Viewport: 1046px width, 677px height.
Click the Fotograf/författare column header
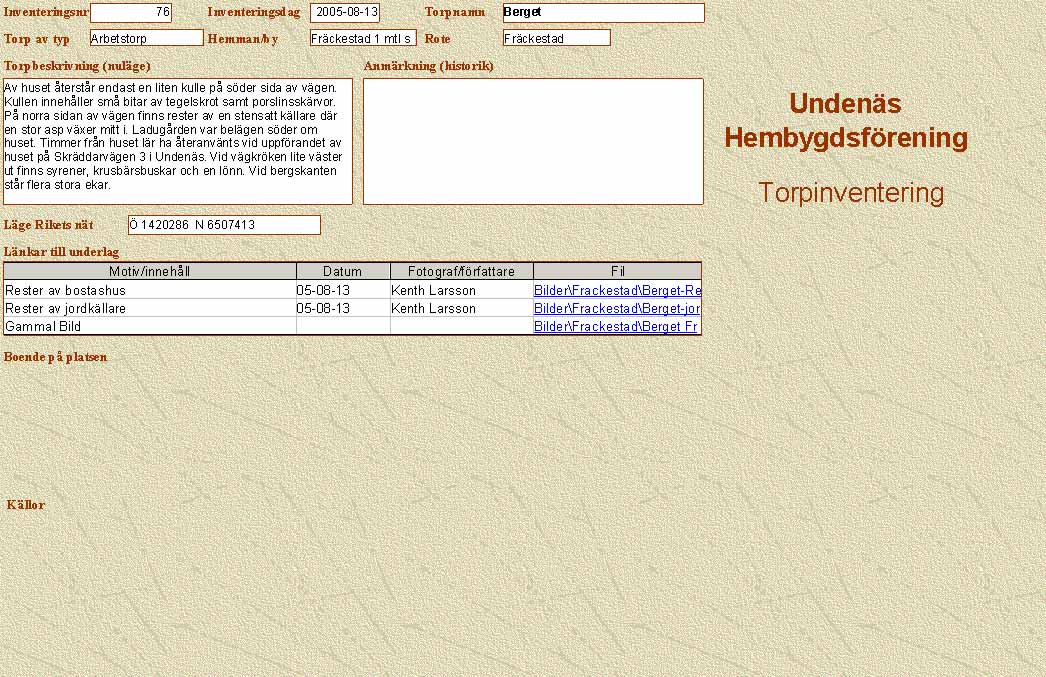[x=461, y=272]
